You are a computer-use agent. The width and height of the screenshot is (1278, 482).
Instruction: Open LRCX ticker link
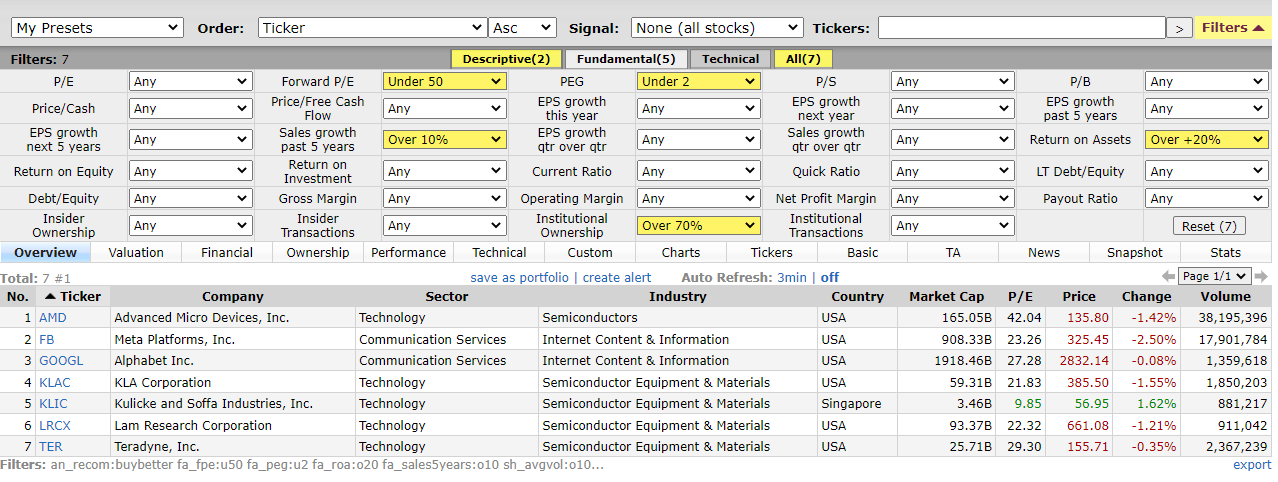pos(55,426)
